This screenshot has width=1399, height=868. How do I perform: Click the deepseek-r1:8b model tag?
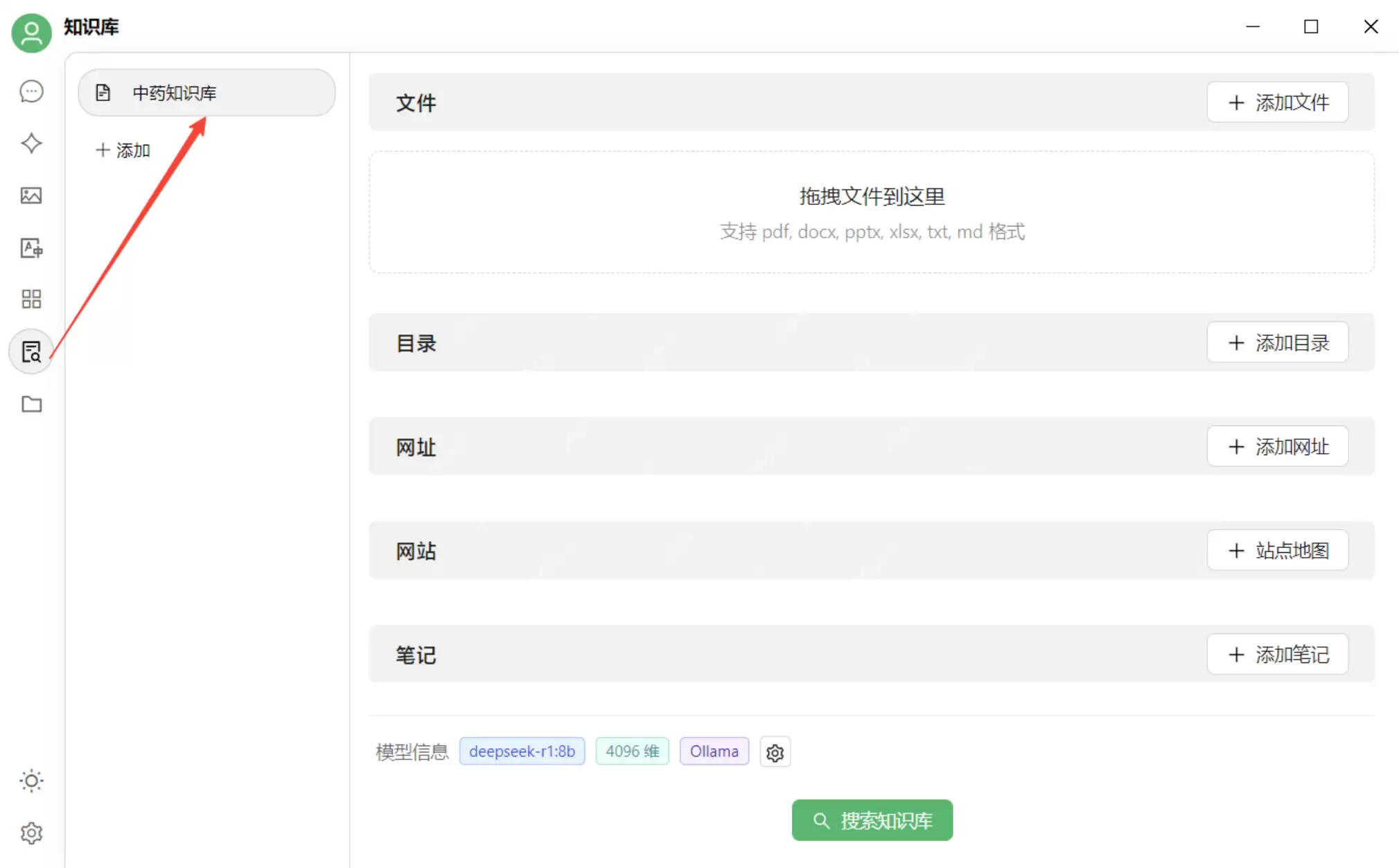(522, 751)
